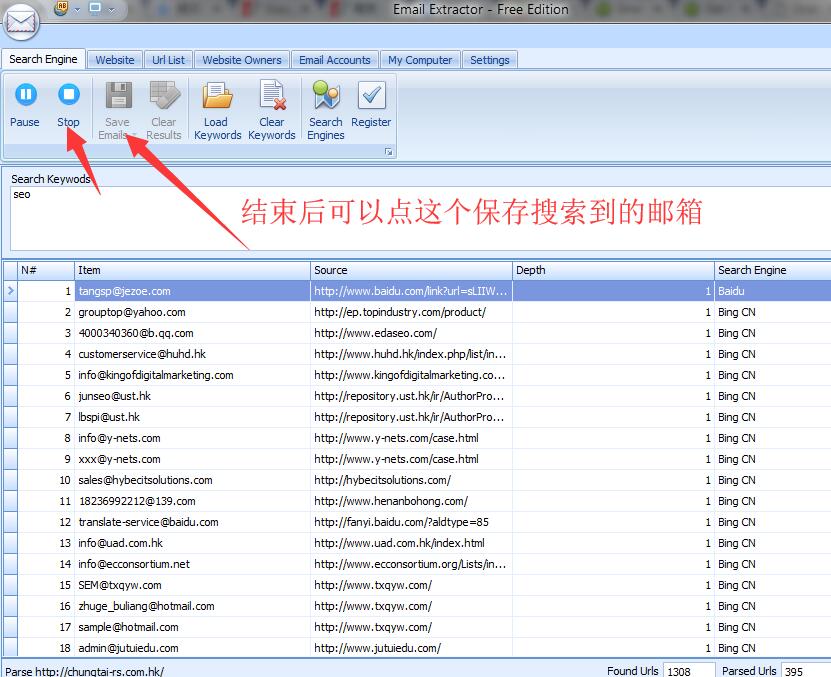This screenshot has width=831, height=677.
Task: Open dropdown beside the monitor icon
Action: (111, 10)
